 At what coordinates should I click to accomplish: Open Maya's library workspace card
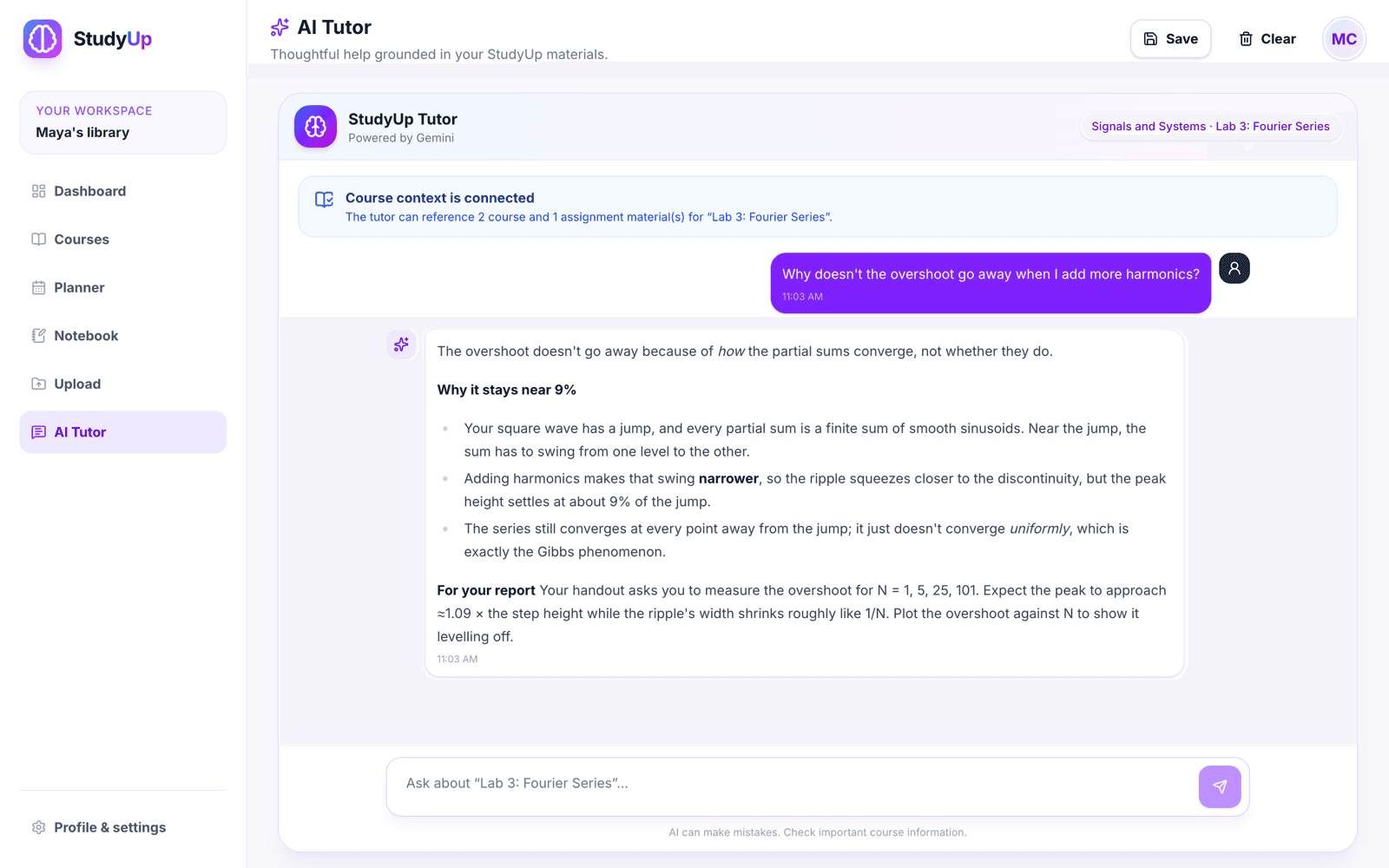pyautogui.click(x=123, y=122)
